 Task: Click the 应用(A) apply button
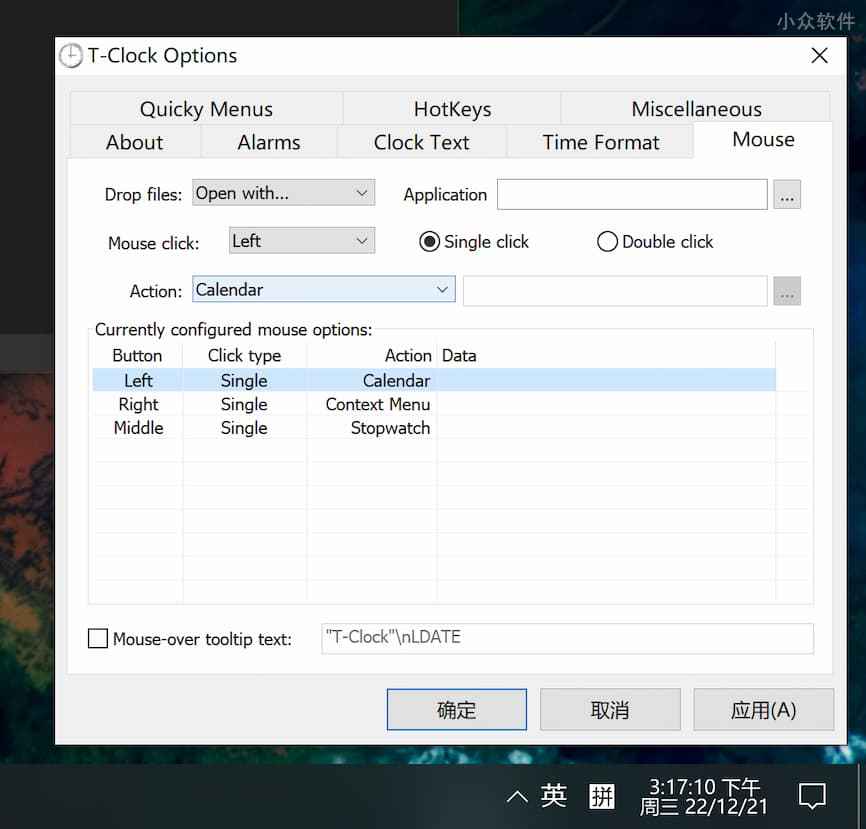pyautogui.click(x=763, y=710)
